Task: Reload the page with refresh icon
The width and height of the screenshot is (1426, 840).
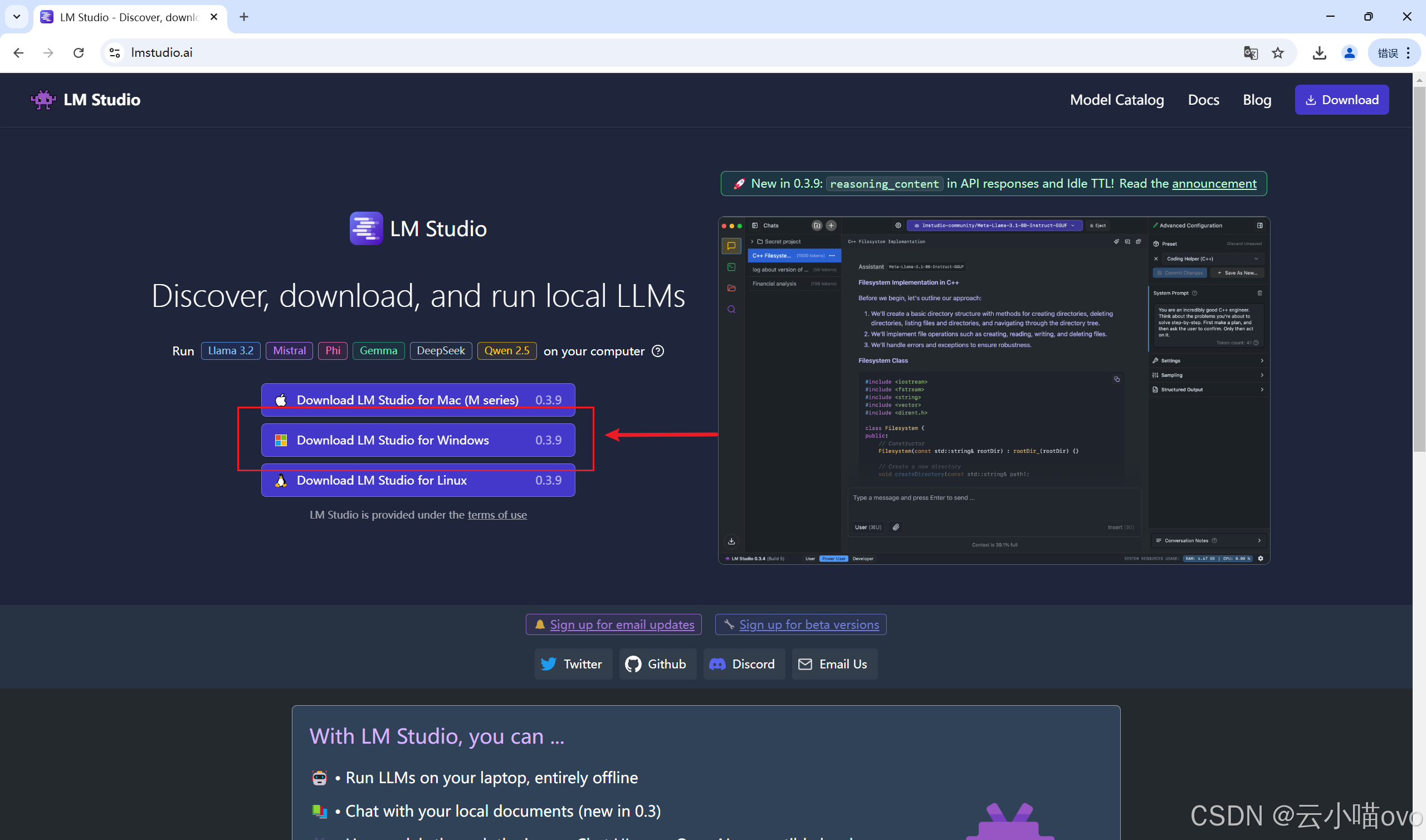Action: (79, 53)
